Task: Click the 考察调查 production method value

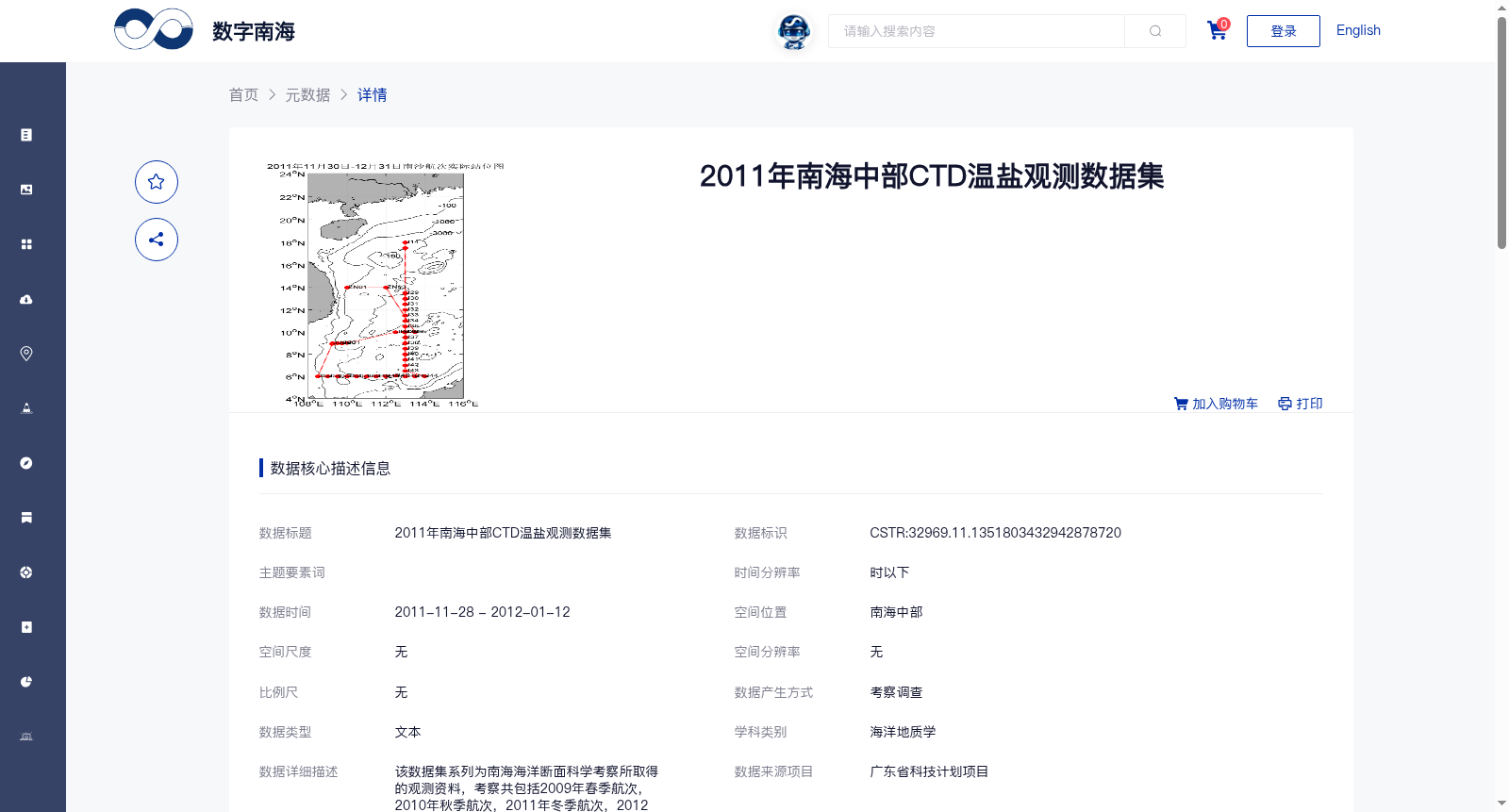Action: tap(896, 692)
